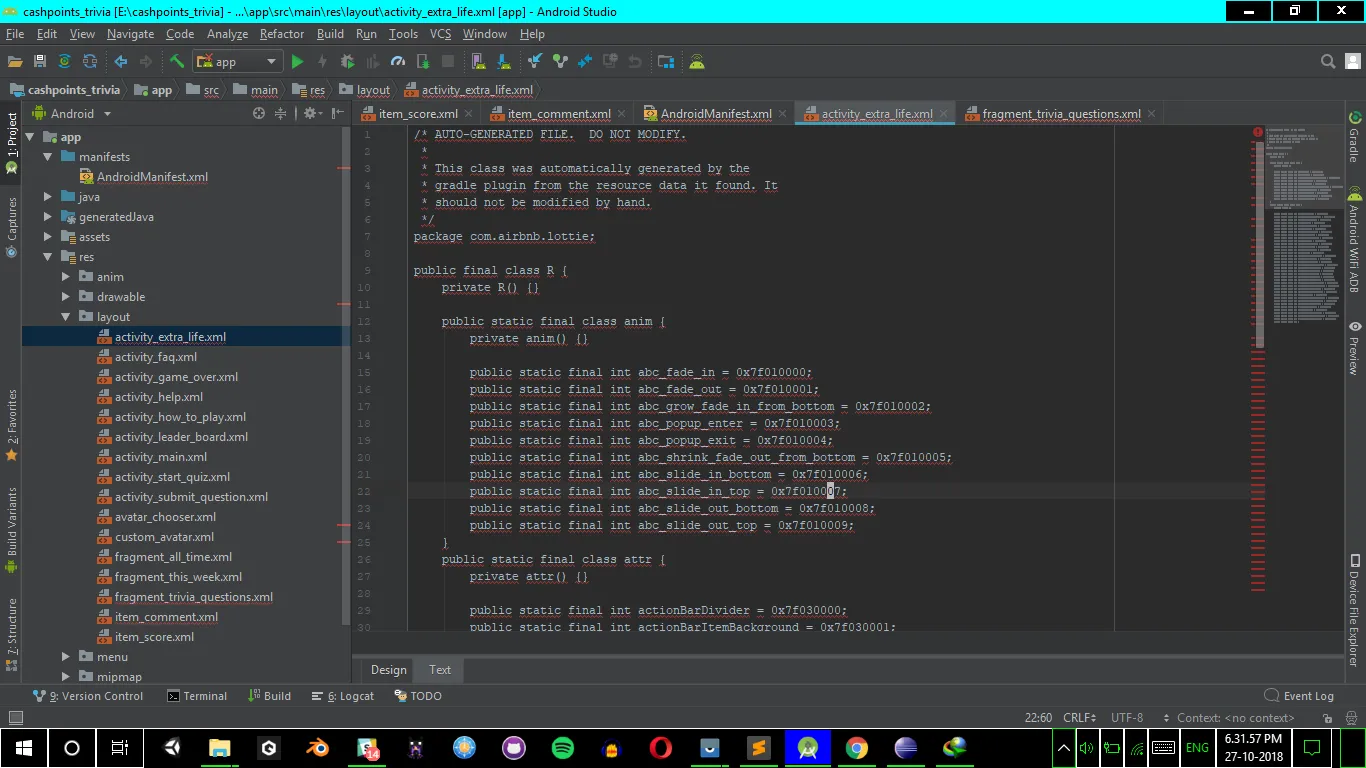The height and width of the screenshot is (768, 1366).
Task: Toggle the tool window buttons in the status bar corner
Action: (15, 718)
